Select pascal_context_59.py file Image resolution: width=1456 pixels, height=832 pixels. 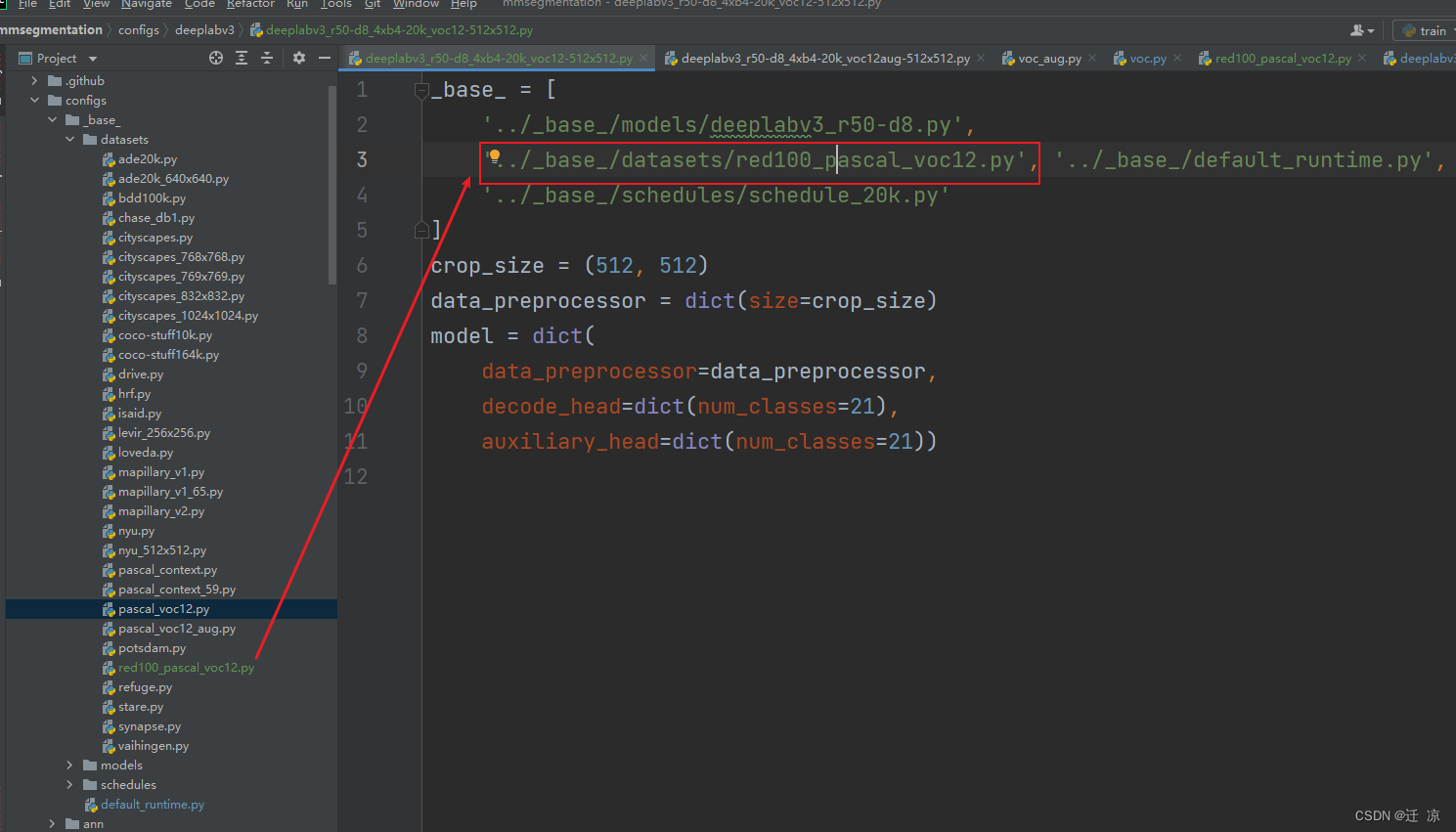point(177,590)
